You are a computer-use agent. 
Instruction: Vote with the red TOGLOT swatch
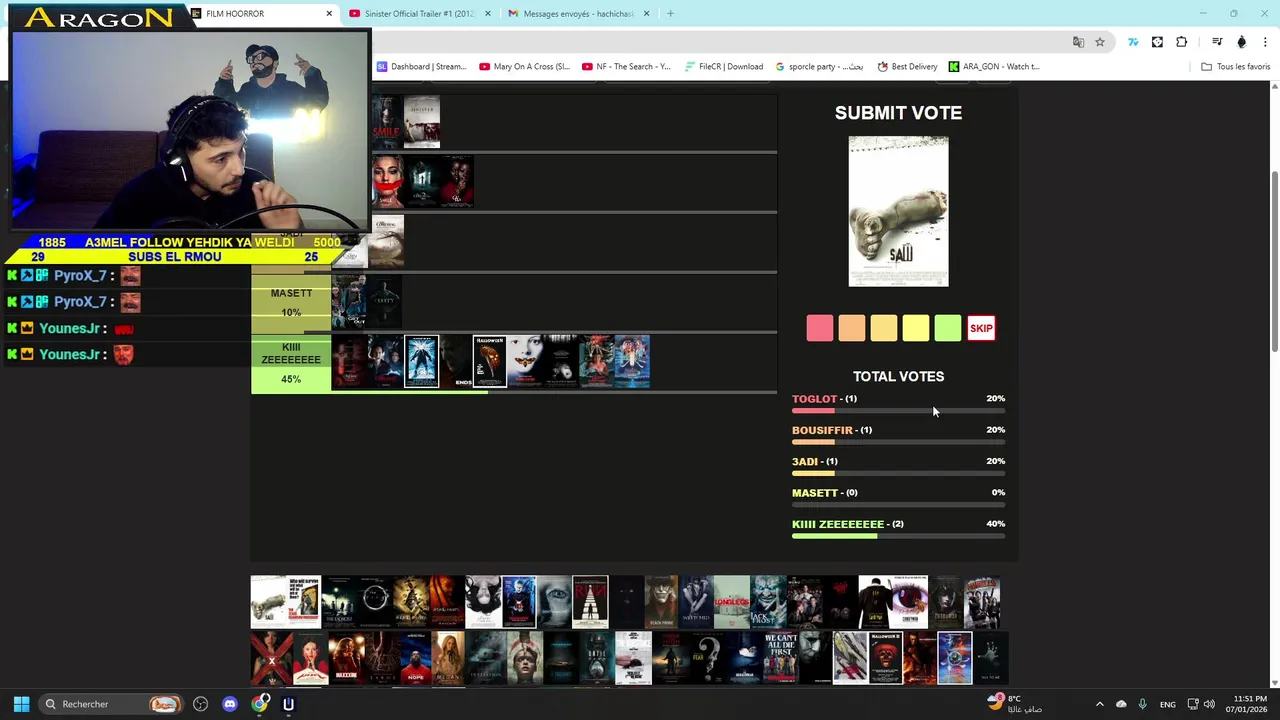[820, 328]
